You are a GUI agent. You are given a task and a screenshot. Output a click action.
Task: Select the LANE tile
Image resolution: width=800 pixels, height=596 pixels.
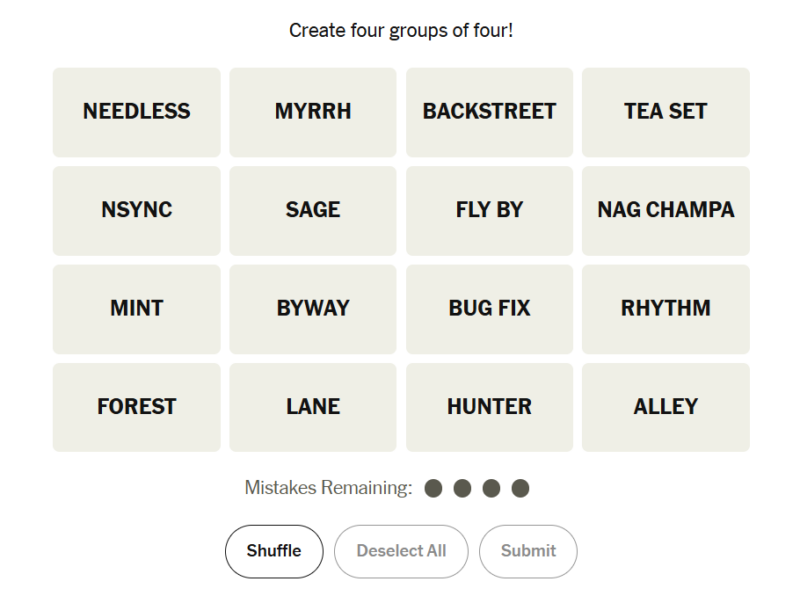coord(313,407)
